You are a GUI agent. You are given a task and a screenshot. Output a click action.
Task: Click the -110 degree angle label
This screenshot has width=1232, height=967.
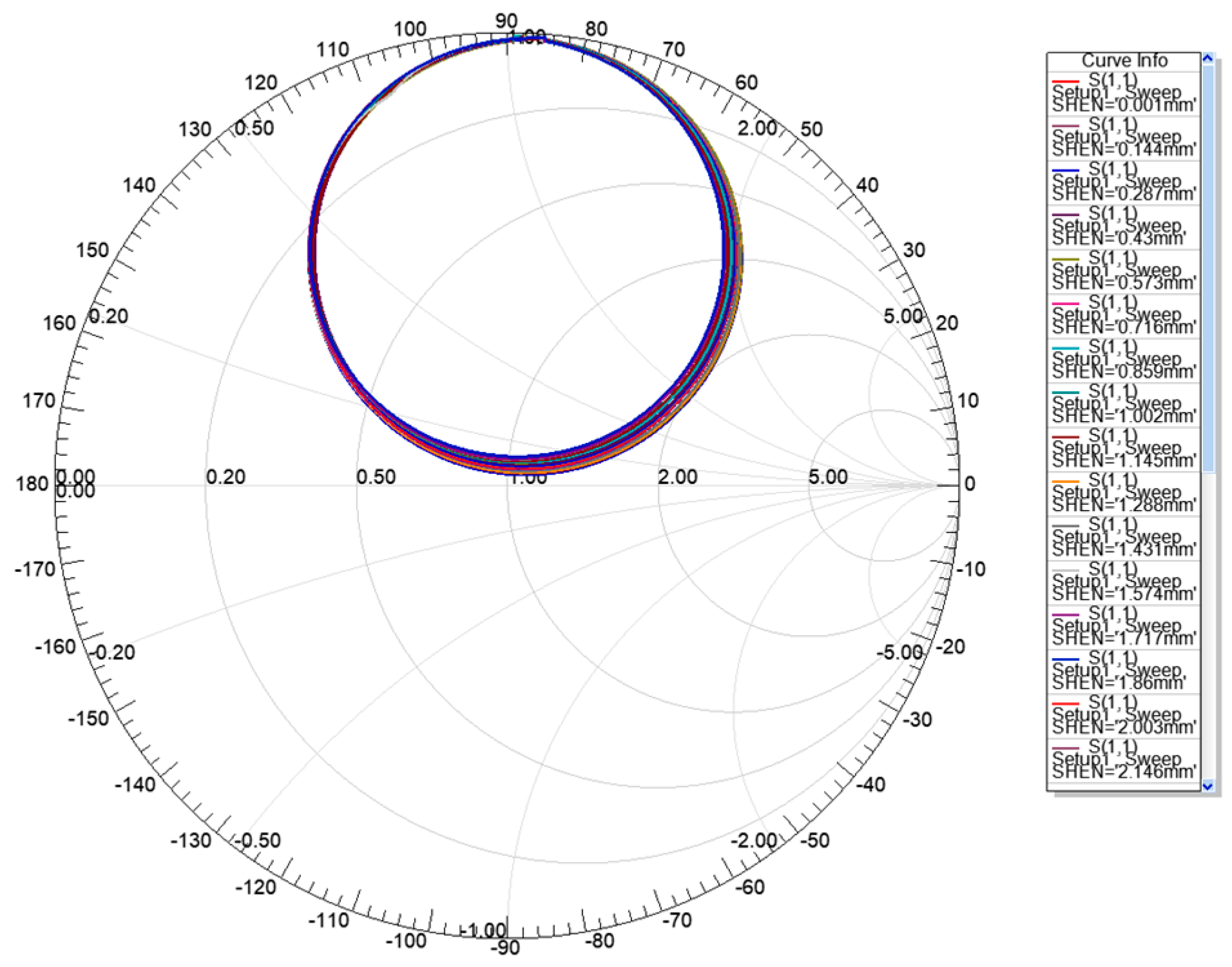click(x=329, y=920)
